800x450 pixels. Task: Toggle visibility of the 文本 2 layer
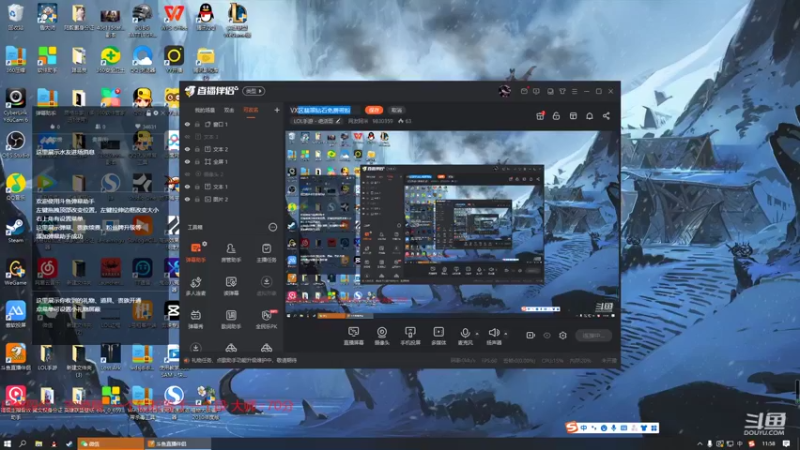(187, 149)
